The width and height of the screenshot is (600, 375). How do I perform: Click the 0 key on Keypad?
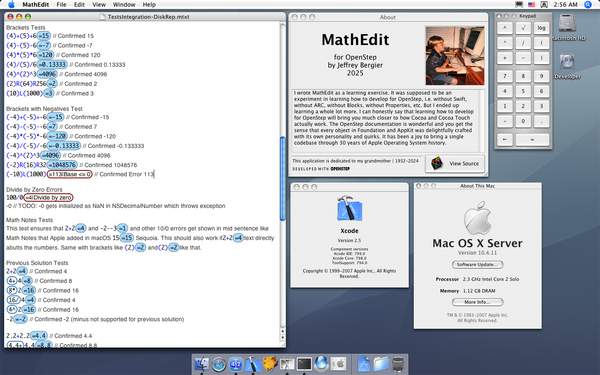523,121
